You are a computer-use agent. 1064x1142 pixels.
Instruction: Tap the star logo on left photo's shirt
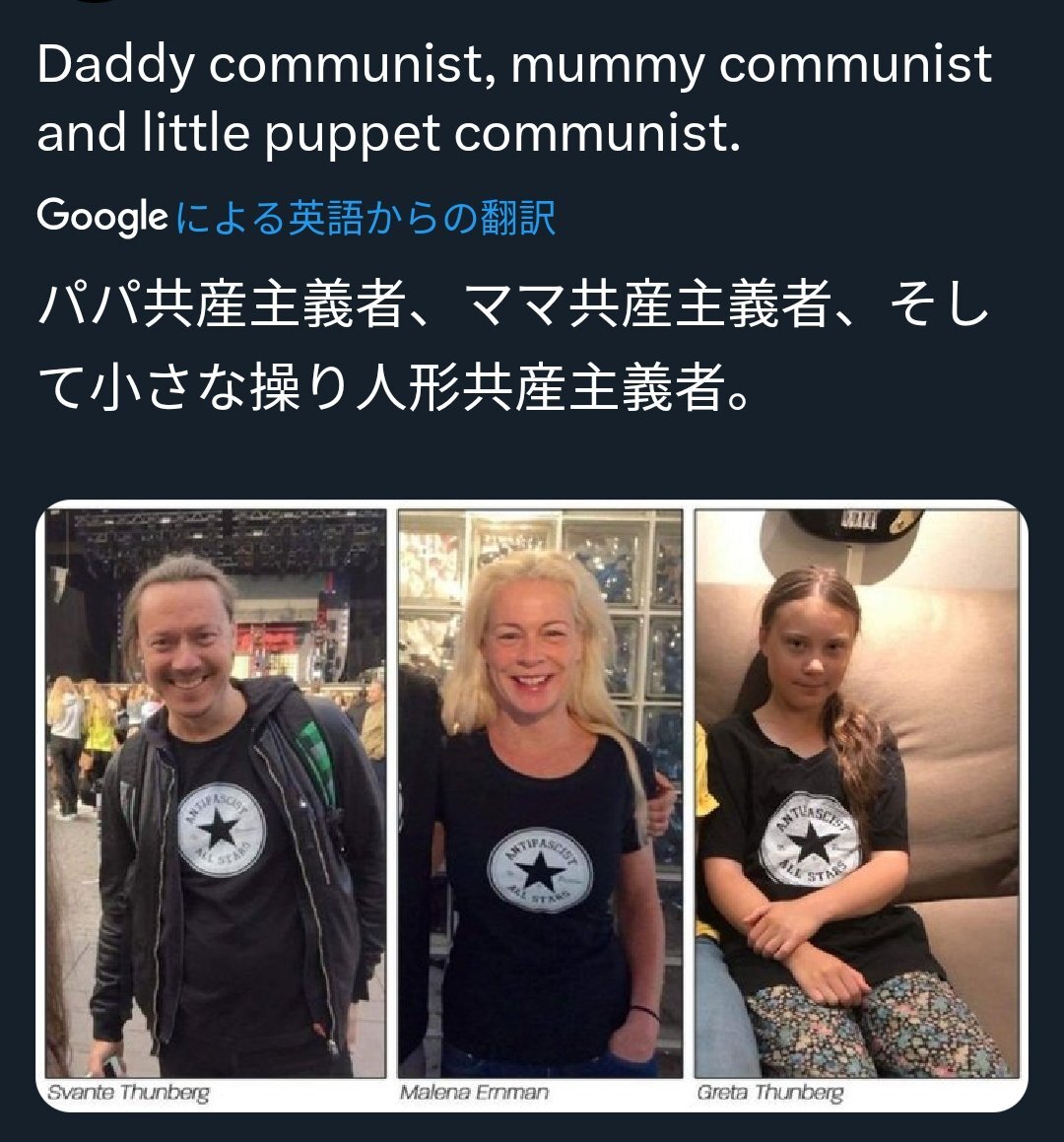click(221, 831)
